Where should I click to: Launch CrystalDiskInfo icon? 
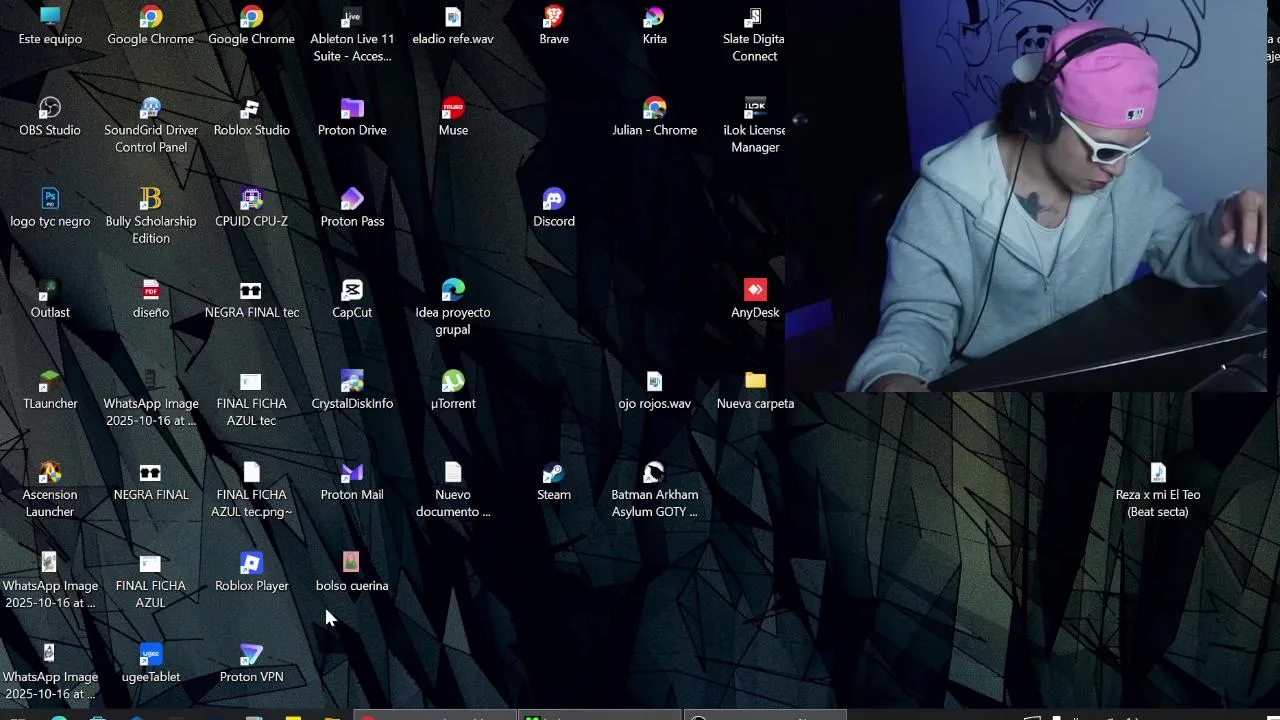point(352,391)
